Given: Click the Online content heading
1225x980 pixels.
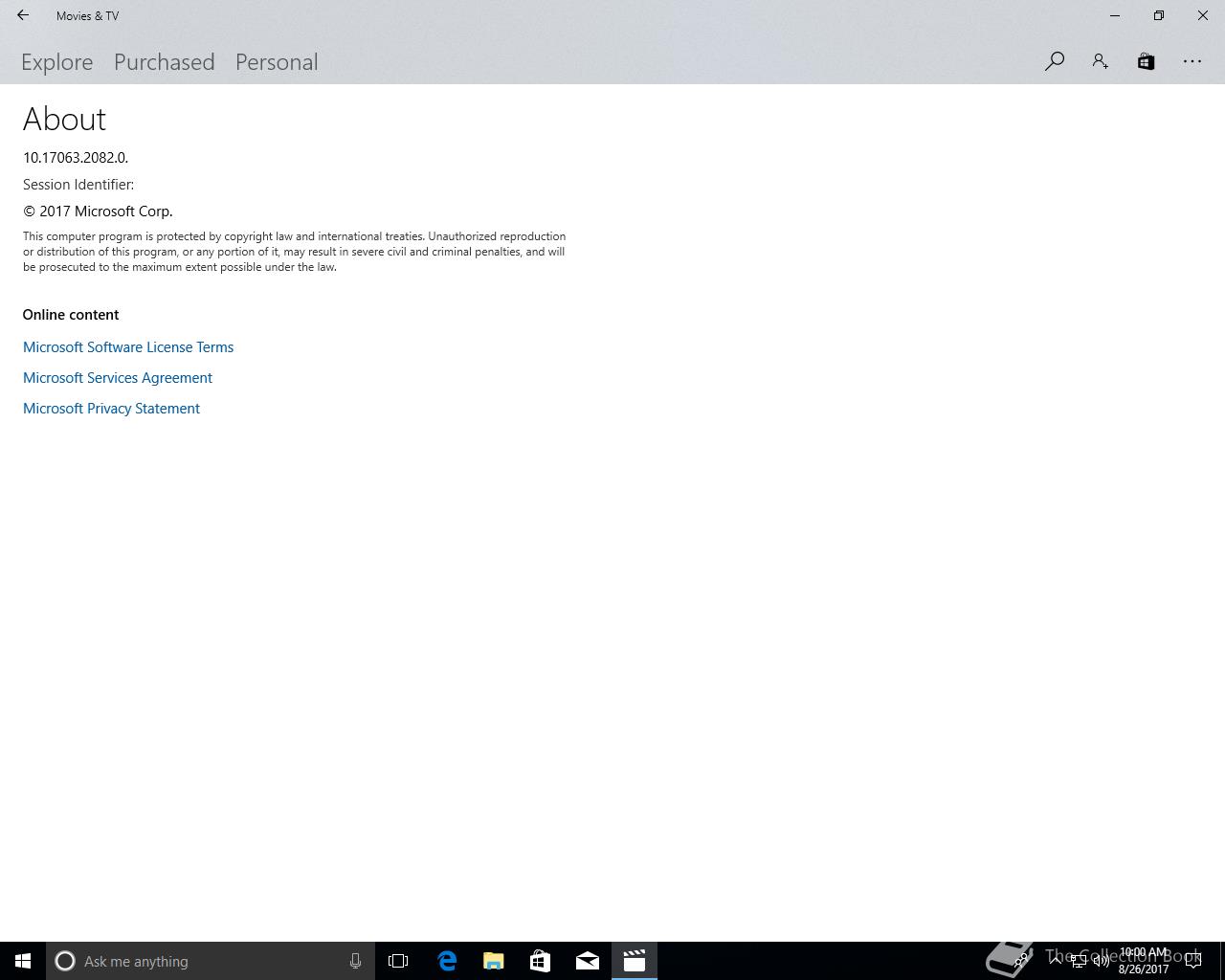Looking at the screenshot, I should click(x=71, y=315).
